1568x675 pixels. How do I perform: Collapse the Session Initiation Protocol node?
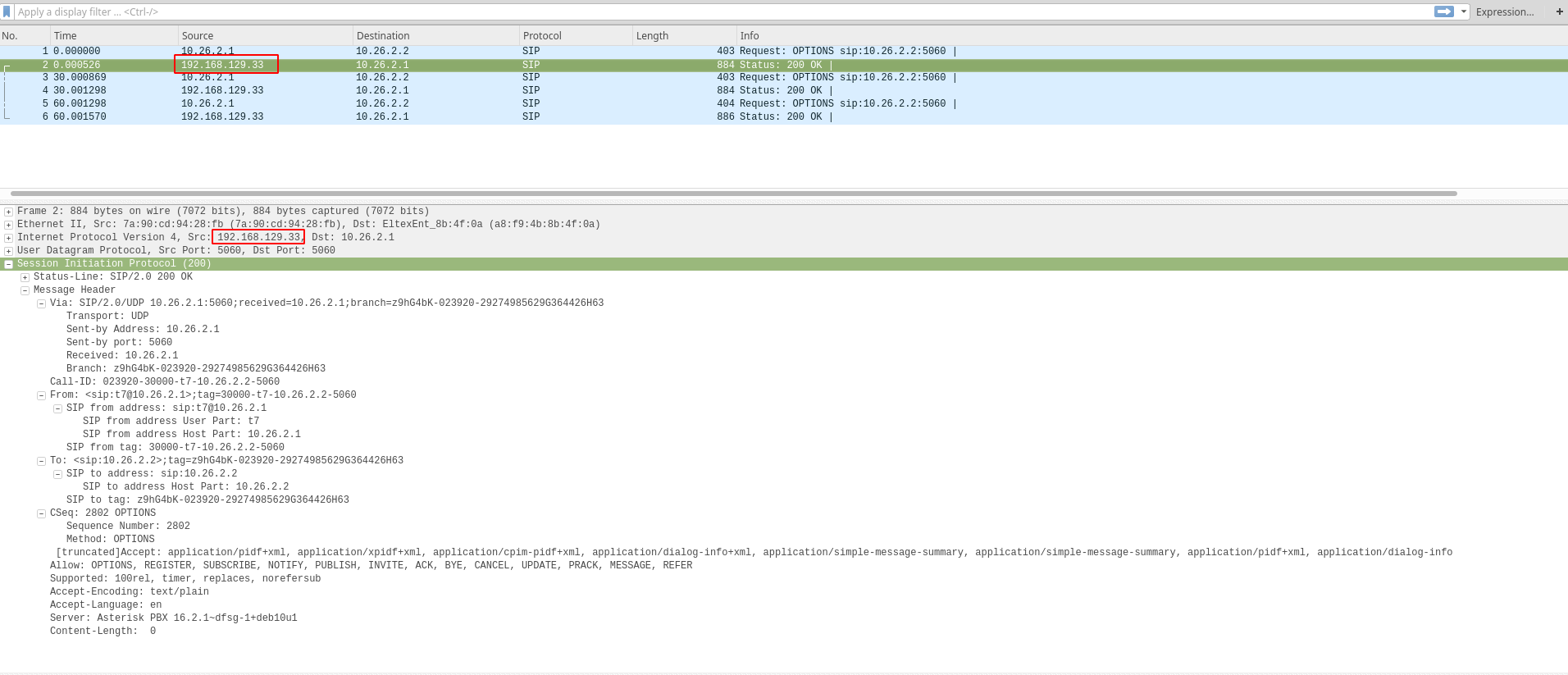pyautogui.click(x=8, y=264)
